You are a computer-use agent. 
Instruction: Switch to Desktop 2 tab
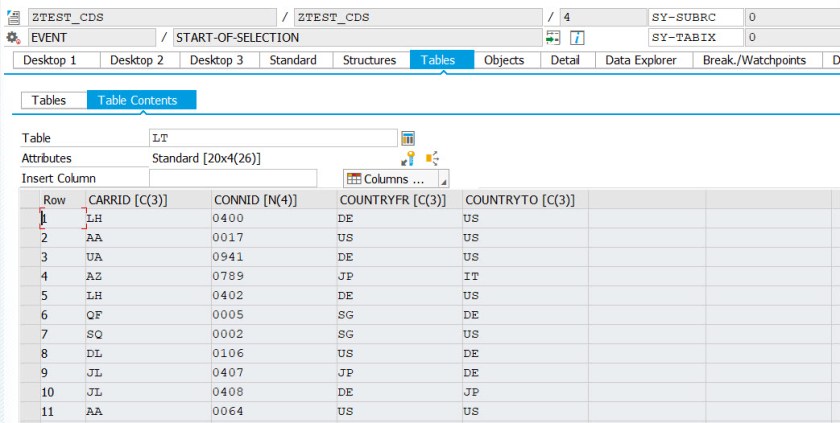(137, 60)
